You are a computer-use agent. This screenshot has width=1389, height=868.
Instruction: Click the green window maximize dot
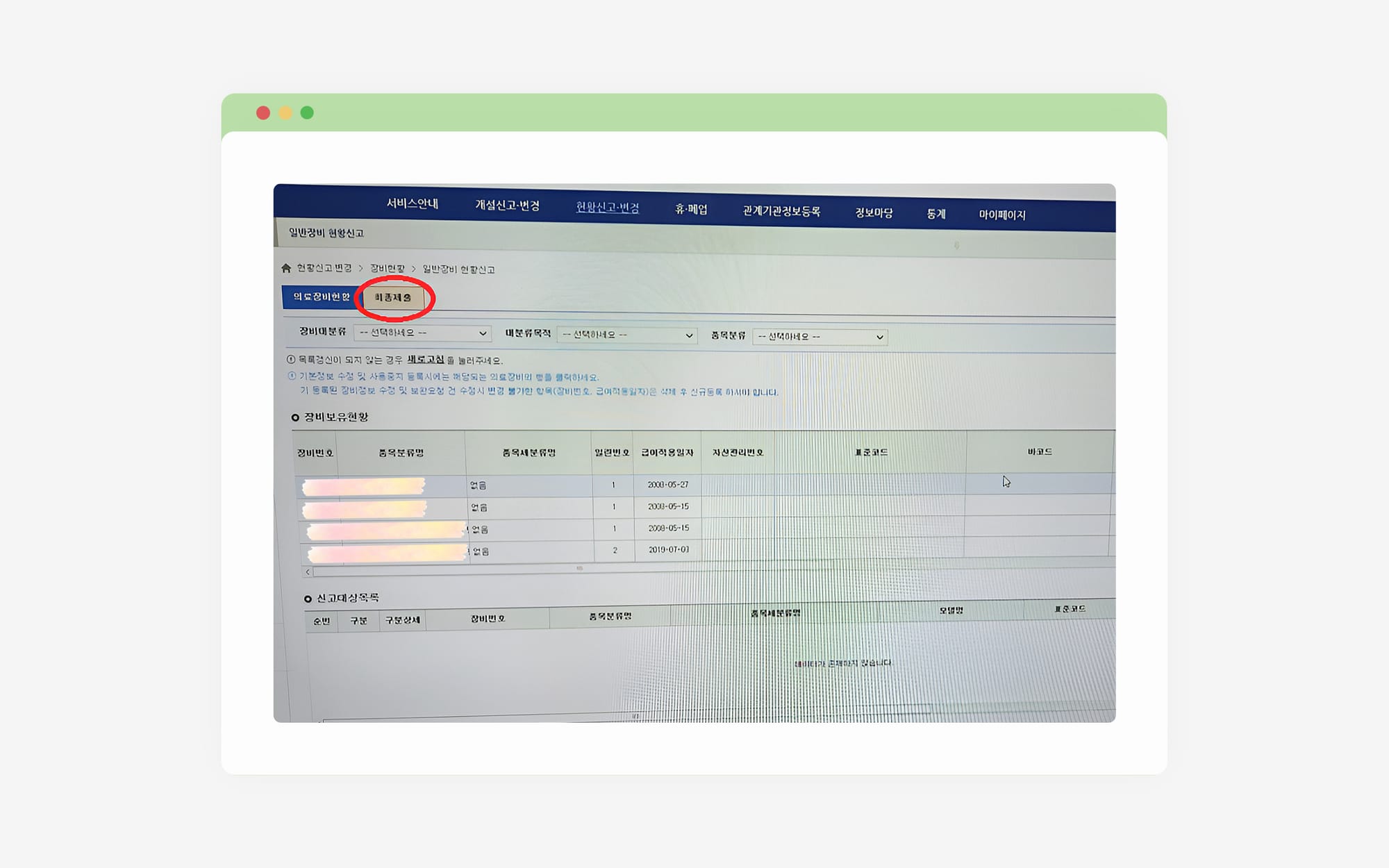click(x=307, y=113)
